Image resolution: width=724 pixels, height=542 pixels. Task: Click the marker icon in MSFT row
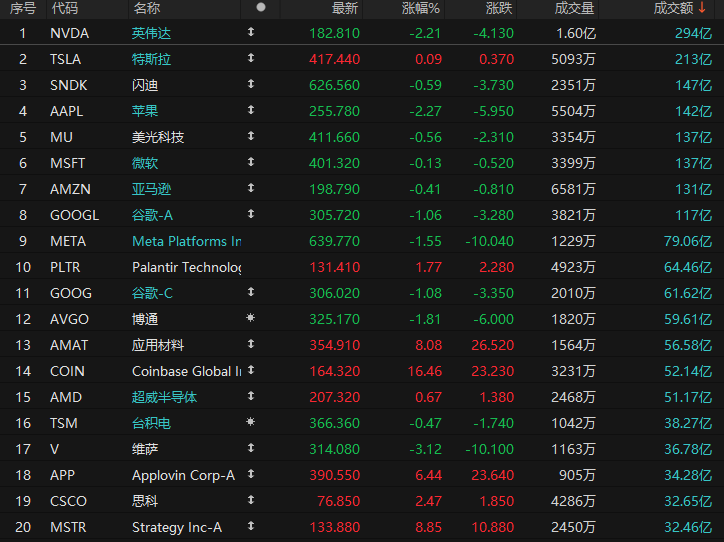(251, 162)
